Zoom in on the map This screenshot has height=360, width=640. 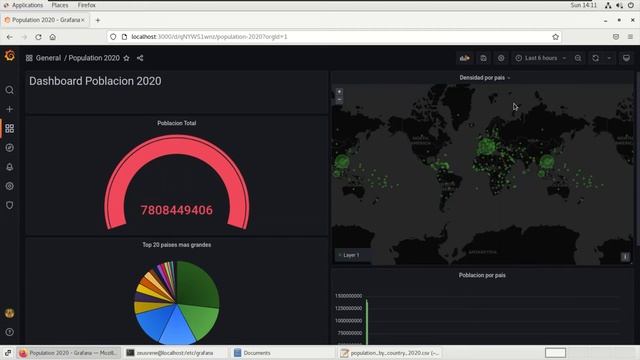point(339,92)
